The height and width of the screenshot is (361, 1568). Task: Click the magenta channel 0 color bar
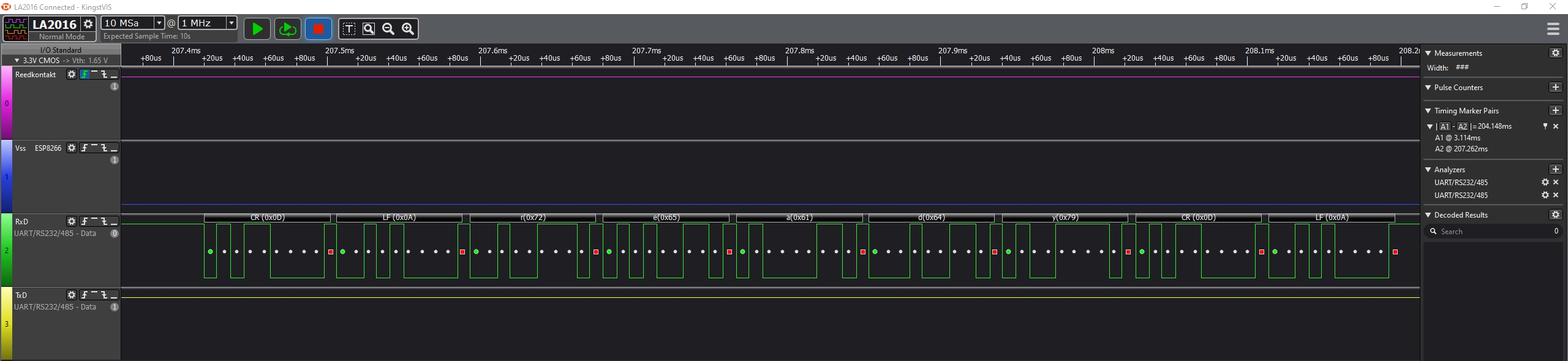pyautogui.click(x=7, y=103)
